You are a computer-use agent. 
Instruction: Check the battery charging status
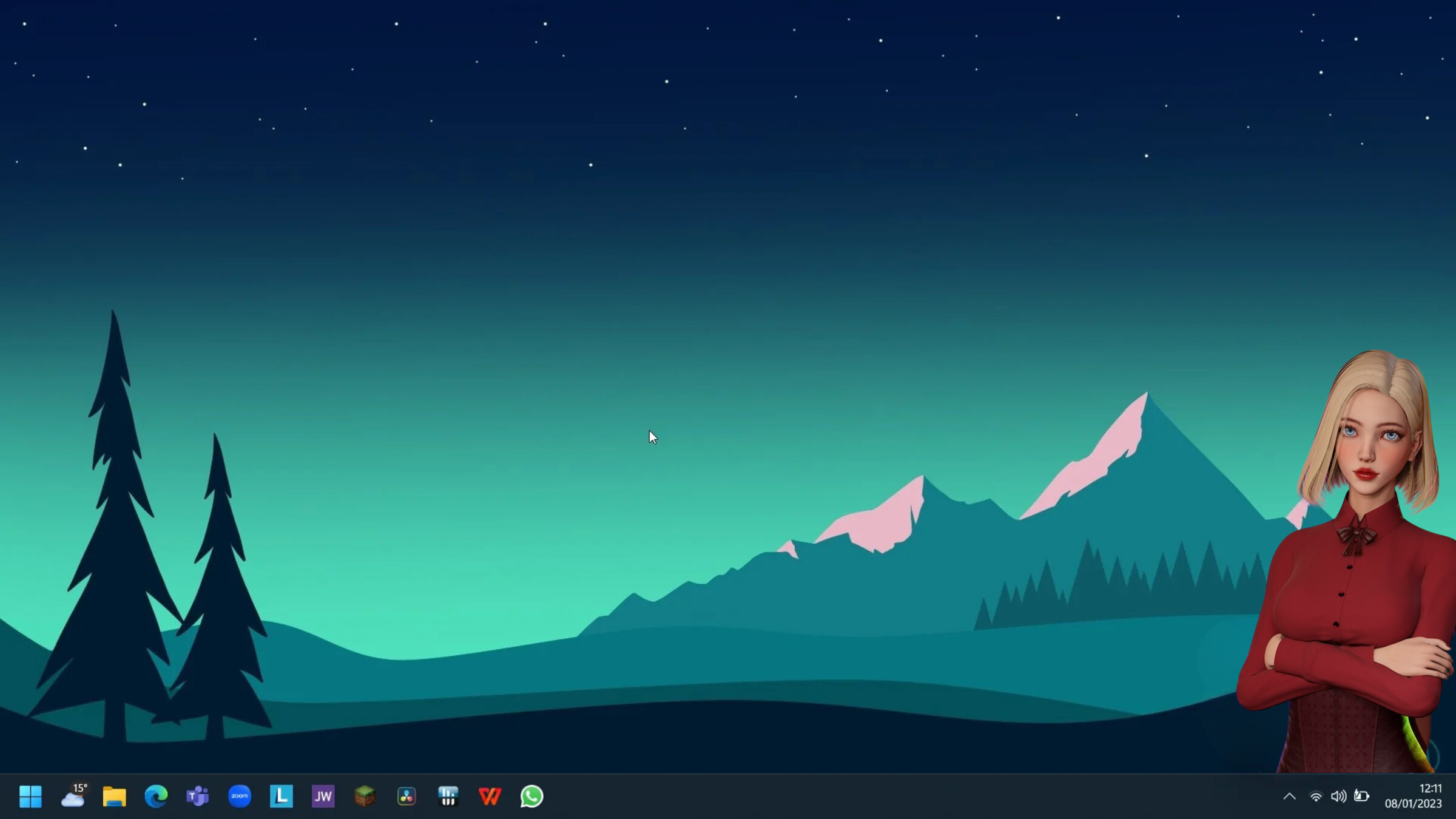(1362, 797)
